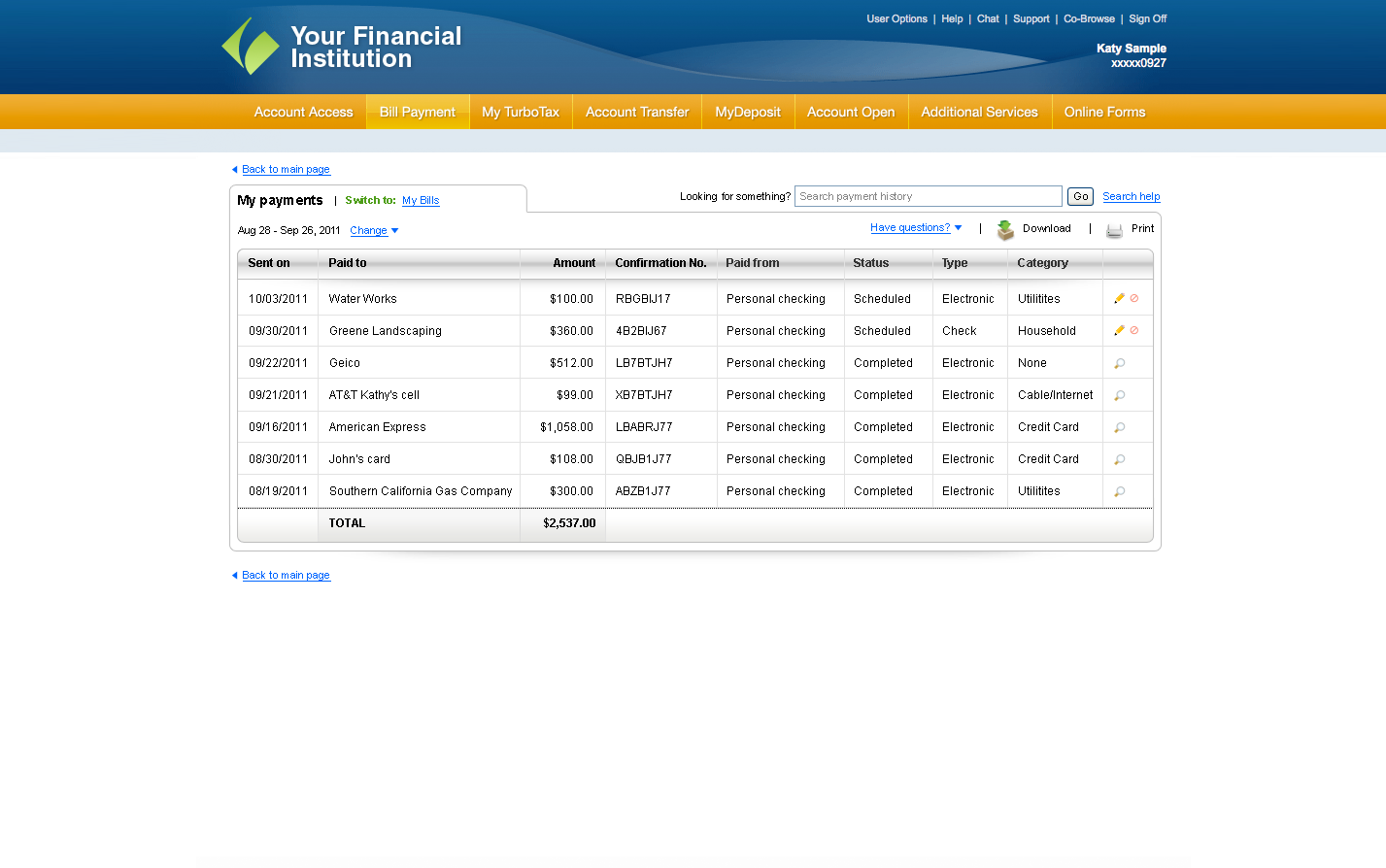Select the MyDeposit navigation tab

point(747,112)
